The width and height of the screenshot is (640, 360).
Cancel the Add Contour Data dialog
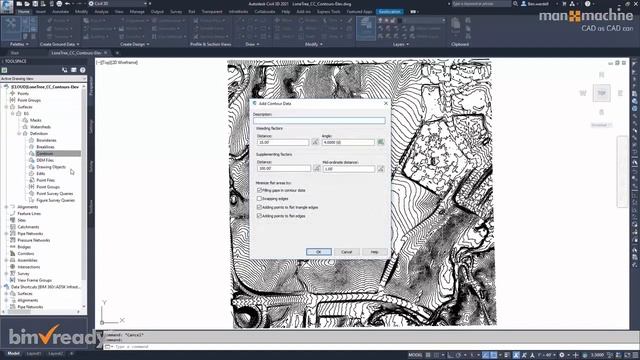[x=347, y=252]
